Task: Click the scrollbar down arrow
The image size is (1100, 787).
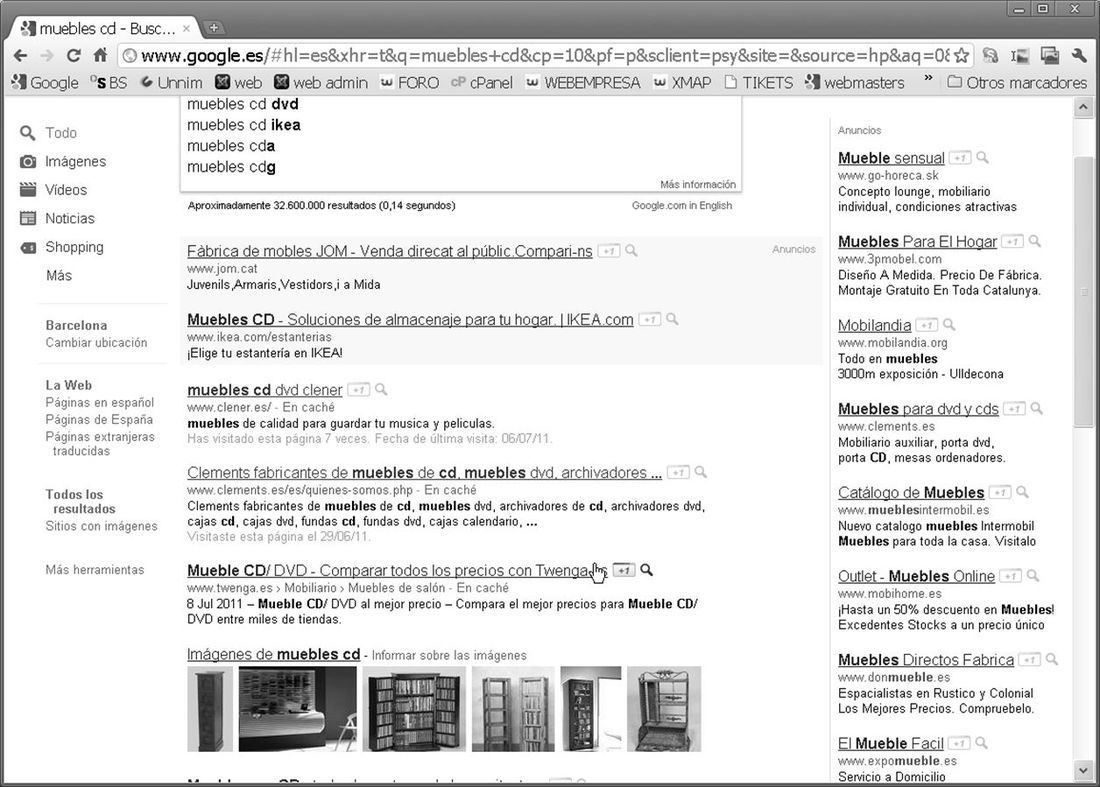Action: point(1083,771)
